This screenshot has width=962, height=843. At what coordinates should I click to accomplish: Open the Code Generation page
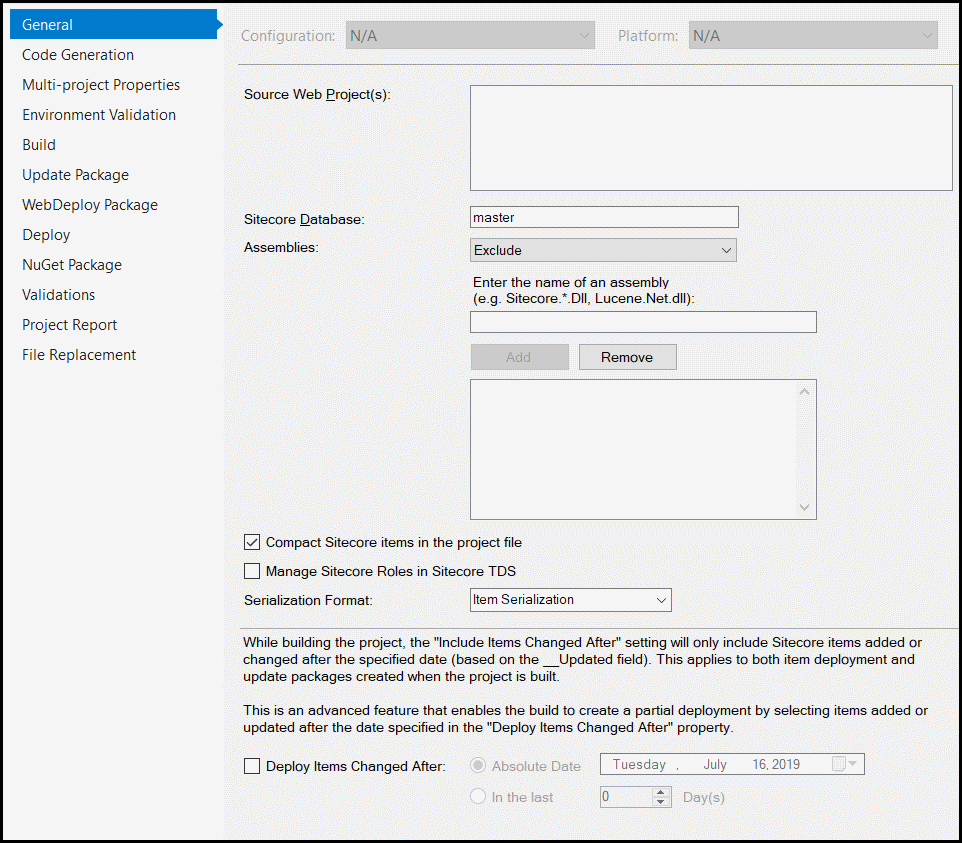(x=78, y=55)
